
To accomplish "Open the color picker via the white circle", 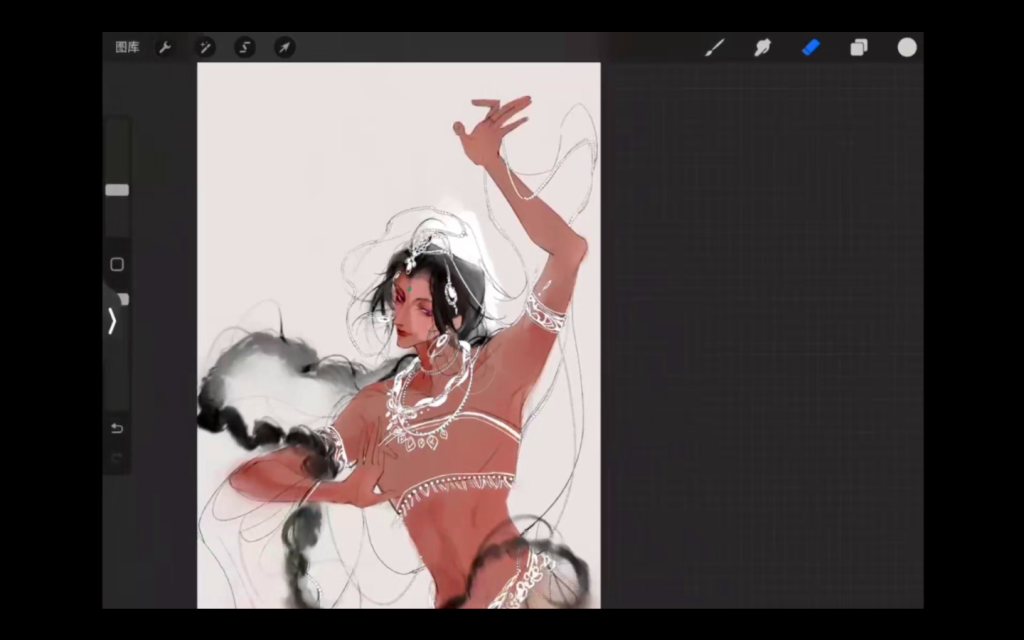I will tap(907, 47).
